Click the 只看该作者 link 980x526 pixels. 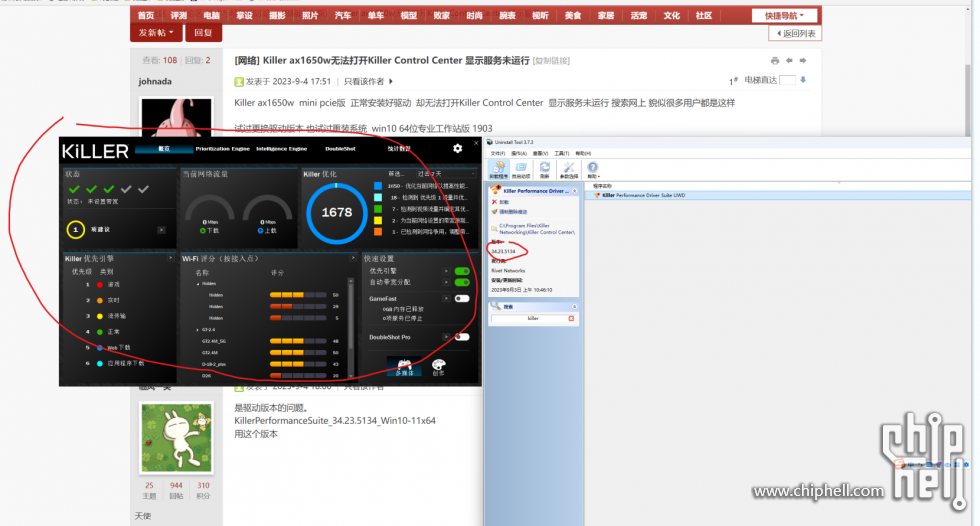point(364,81)
